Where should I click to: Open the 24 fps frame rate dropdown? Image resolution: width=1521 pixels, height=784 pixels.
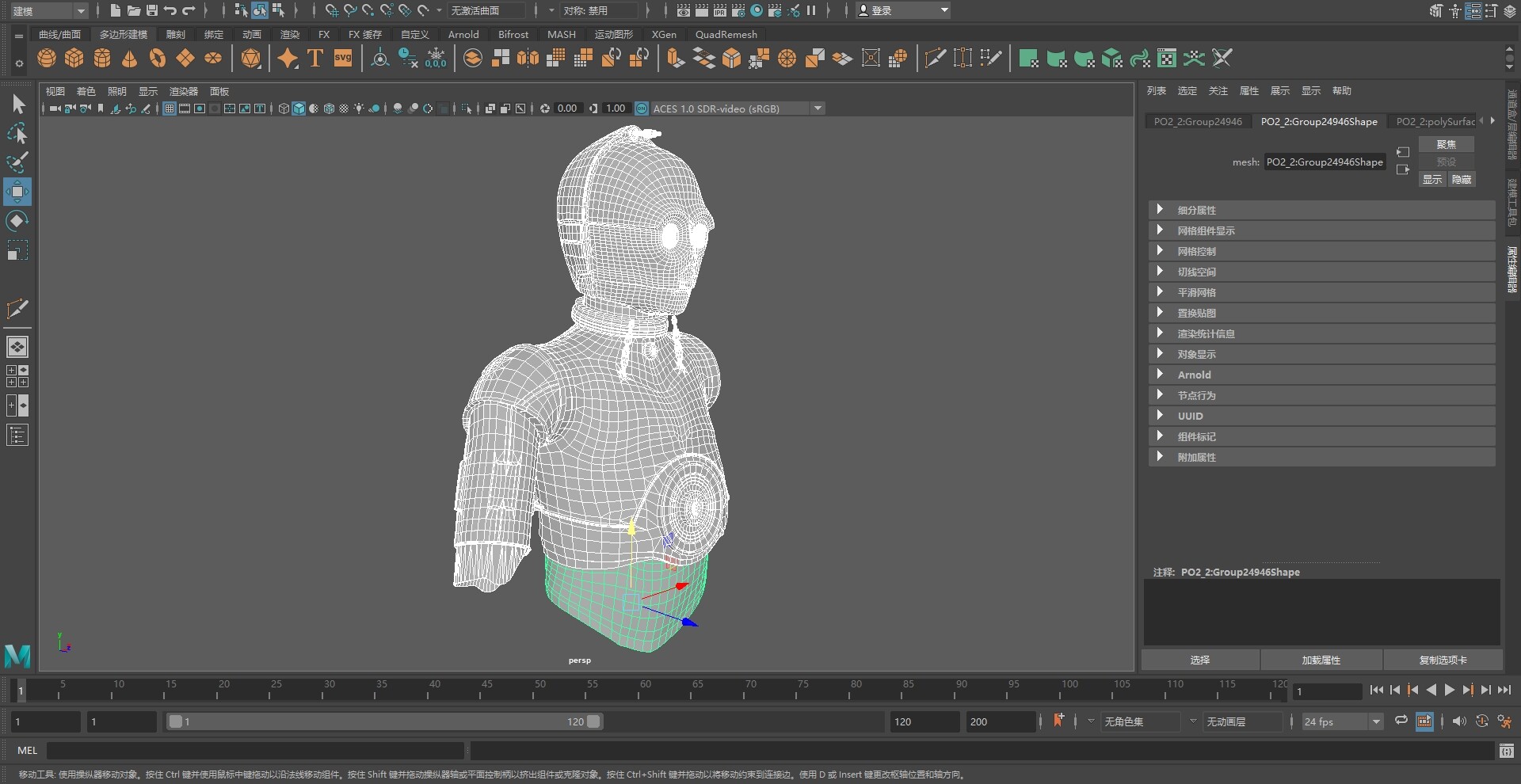coord(1376,721)
